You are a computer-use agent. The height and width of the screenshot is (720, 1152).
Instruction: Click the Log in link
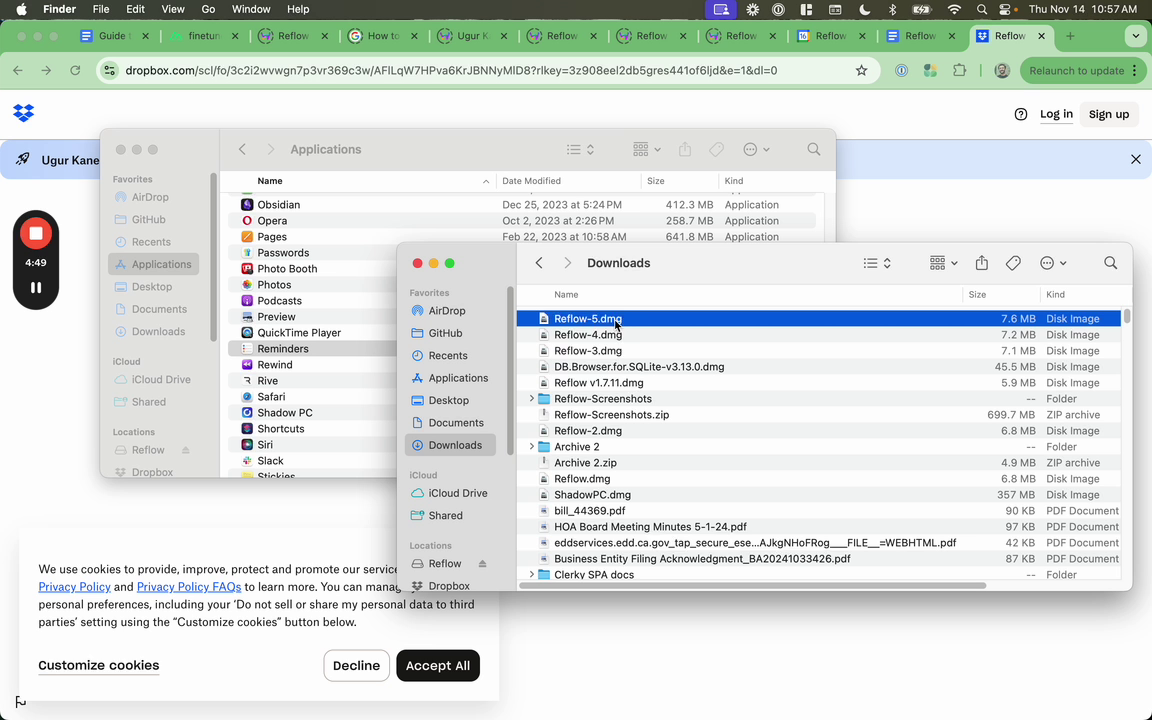point(1056,114)
